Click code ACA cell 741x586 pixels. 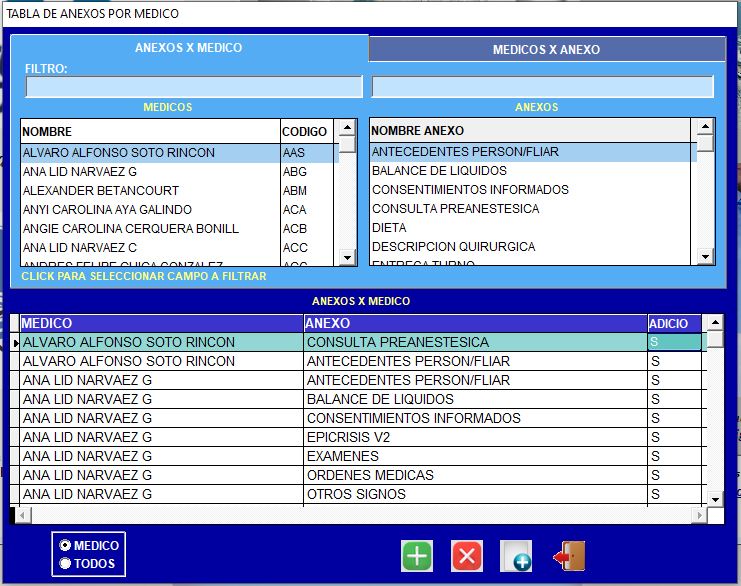point(307,209)
